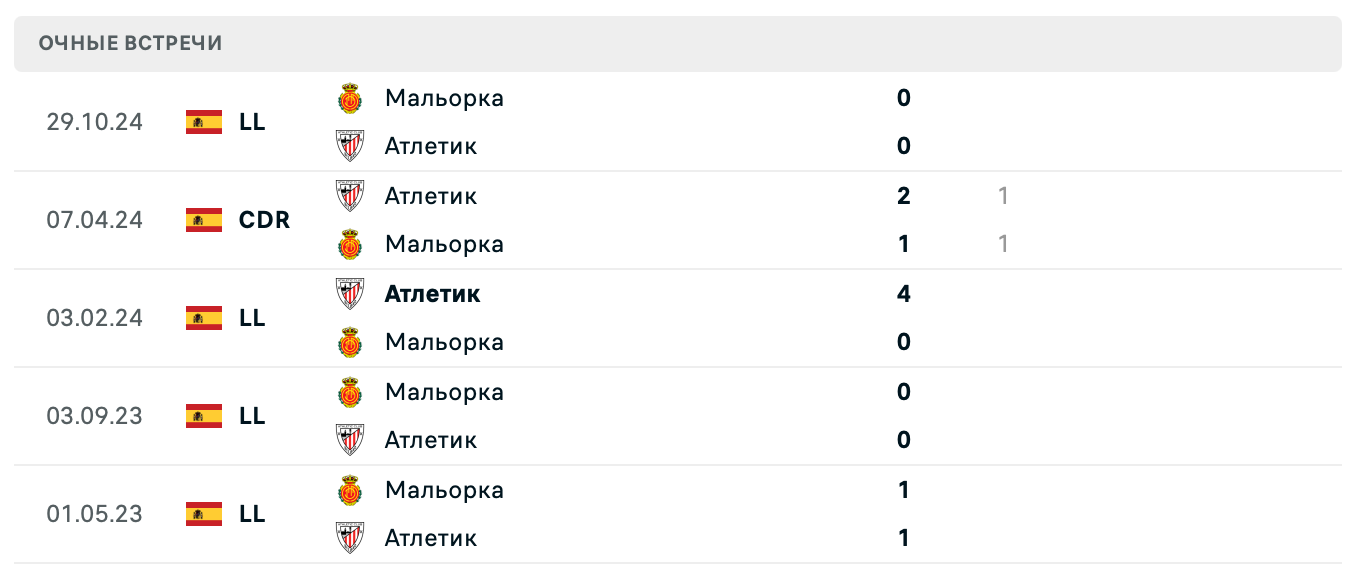The height and width of the screenshot is (582, 1358).
Task: Click Spain flag in 29.10.24 row
Action: (204, 122)
